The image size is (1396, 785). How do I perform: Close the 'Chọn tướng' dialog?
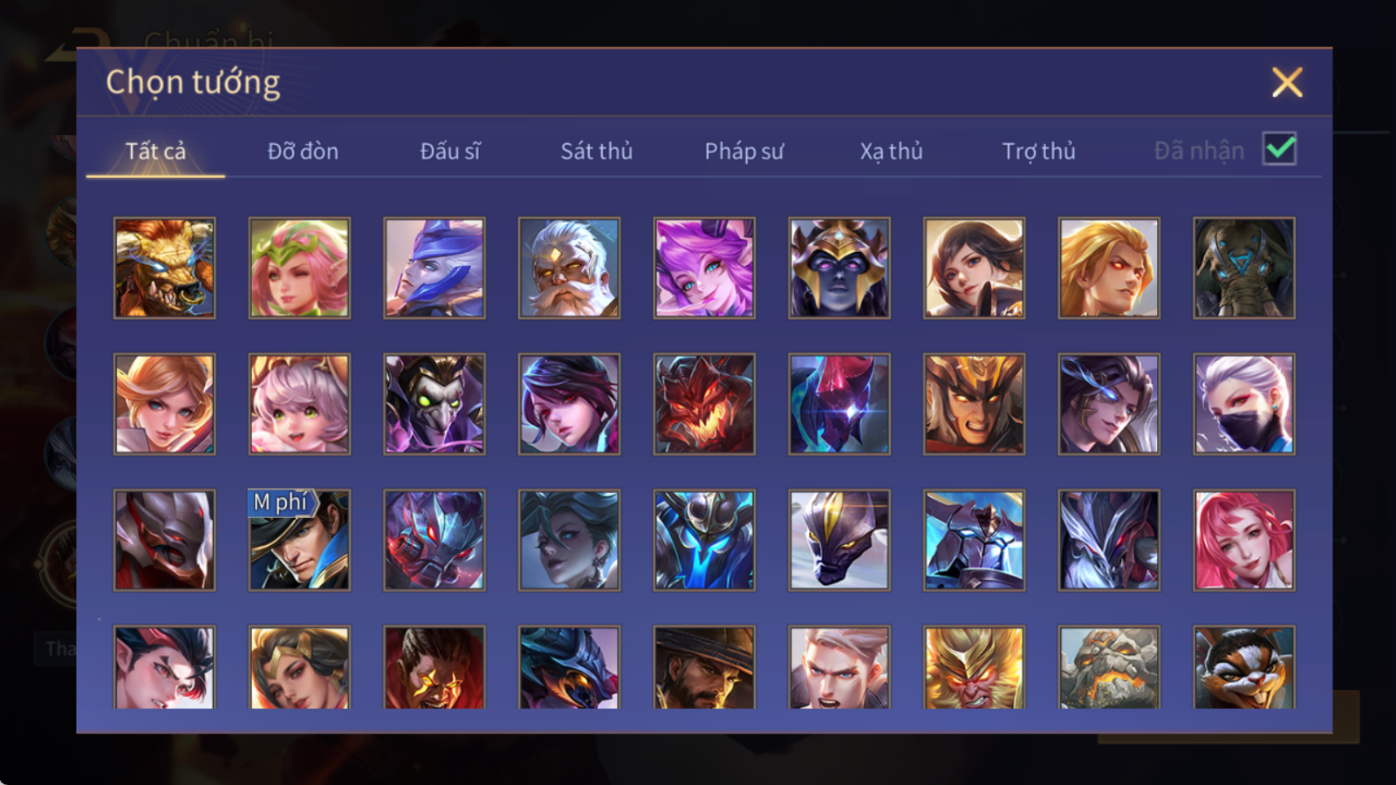(x=1287, y=82)
